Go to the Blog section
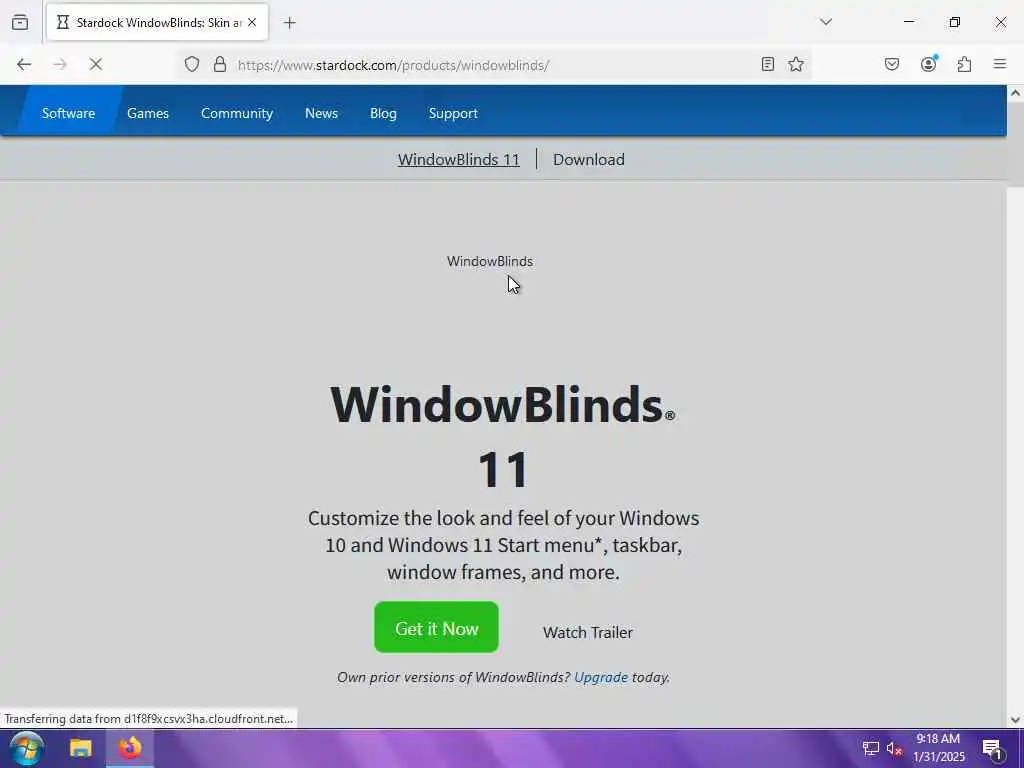The image size is (1024, 768). [383, 113]
